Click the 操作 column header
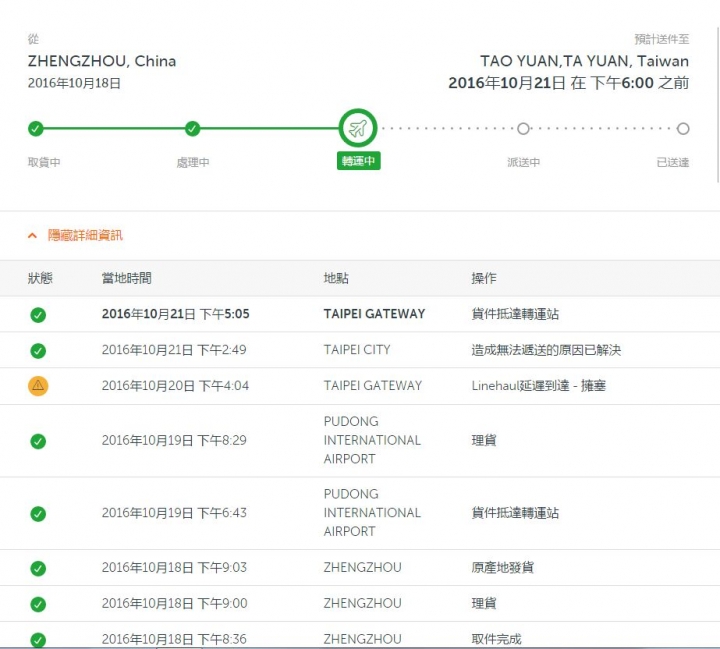 (484, 278)
